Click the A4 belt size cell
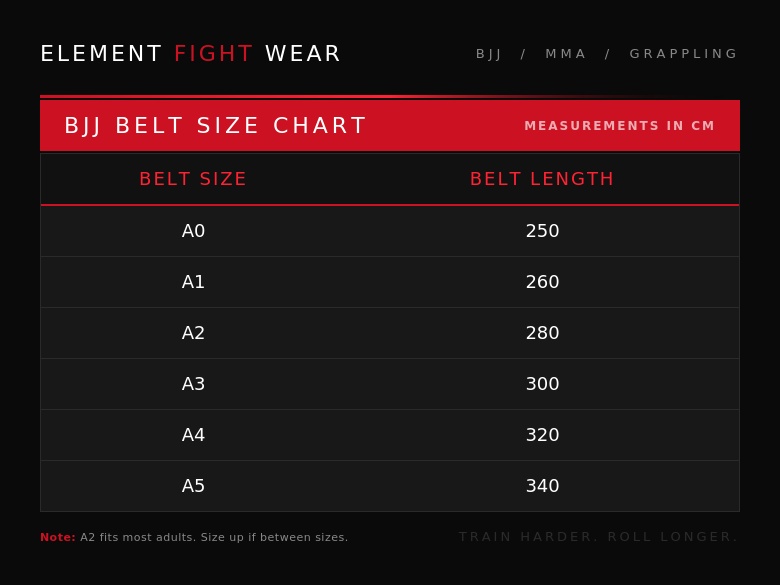 (193, 435)
